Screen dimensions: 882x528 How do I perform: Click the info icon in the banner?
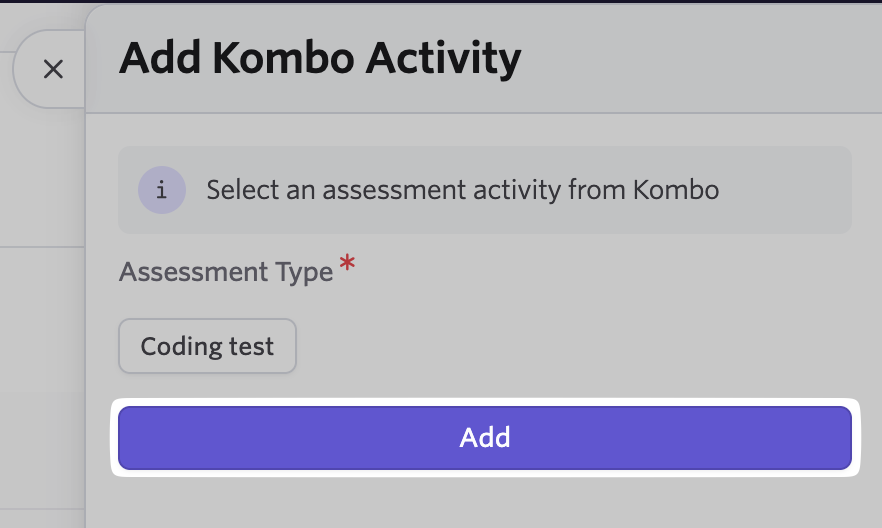click(x=162, y=190)
